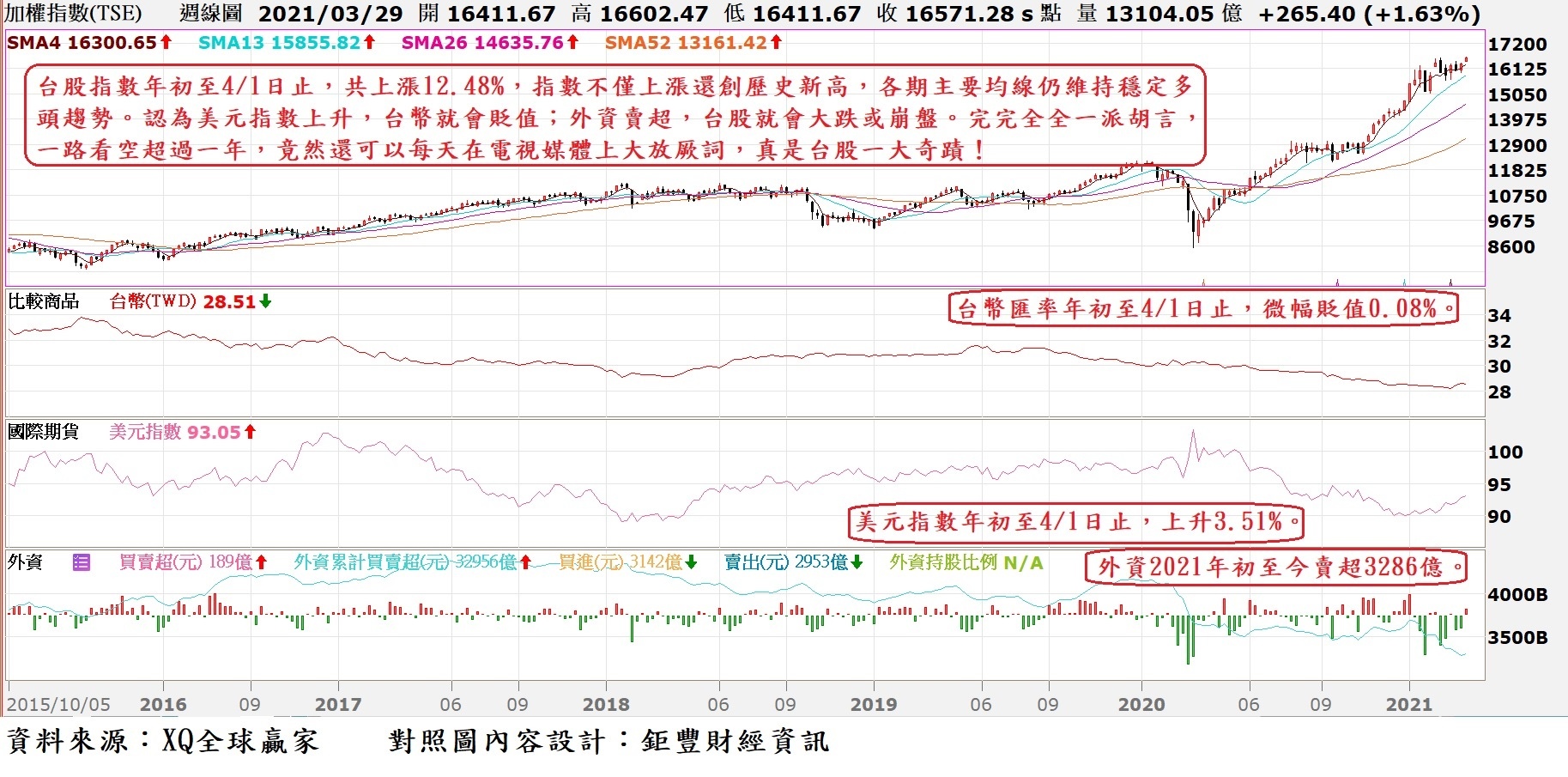The height and width of the screenshot is (777, 1568).
Task: Click the low price 低 16411.67
Action: pos(792,14)
